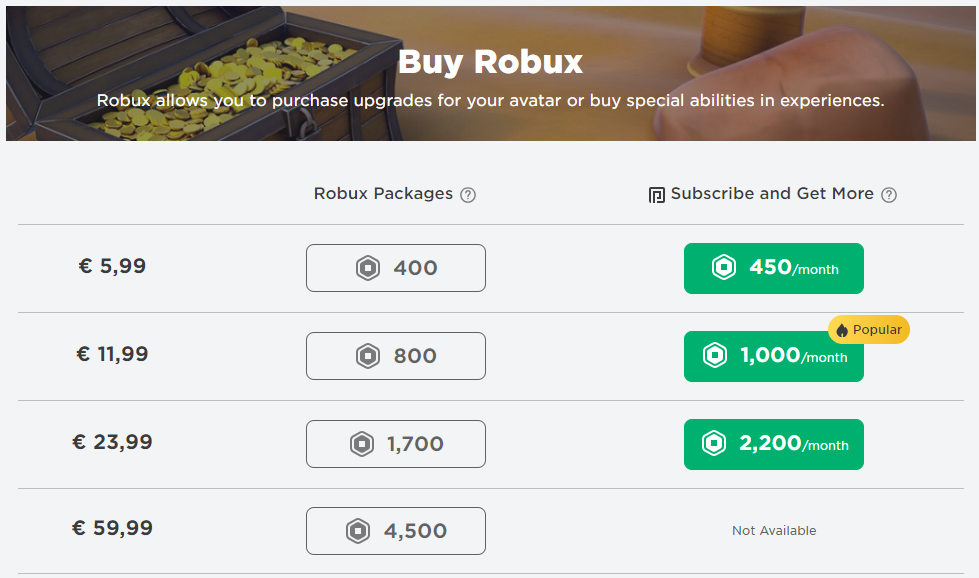This screenshot has height=578, width=979.
Task: Click the Buy Robux banner title
Action: (490, 62)
